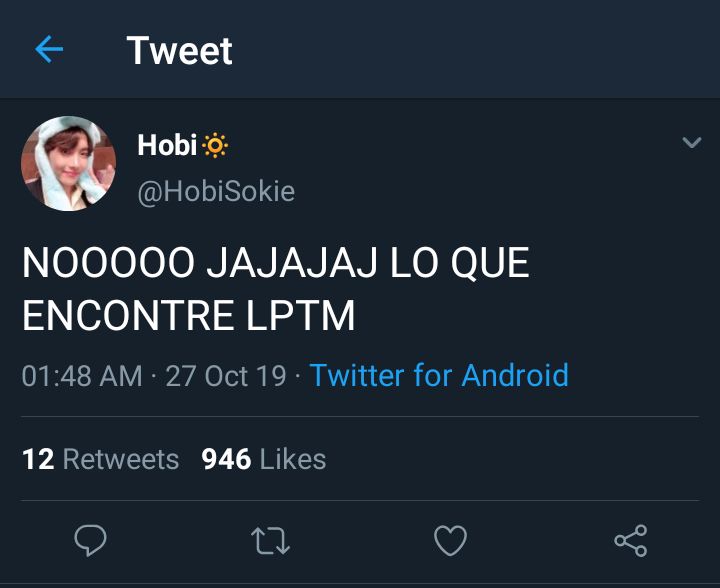Click ENCONTRE LPTM text line
This screenshot has width=720, height=588.
pyautogui.click(x=189, y=315)
